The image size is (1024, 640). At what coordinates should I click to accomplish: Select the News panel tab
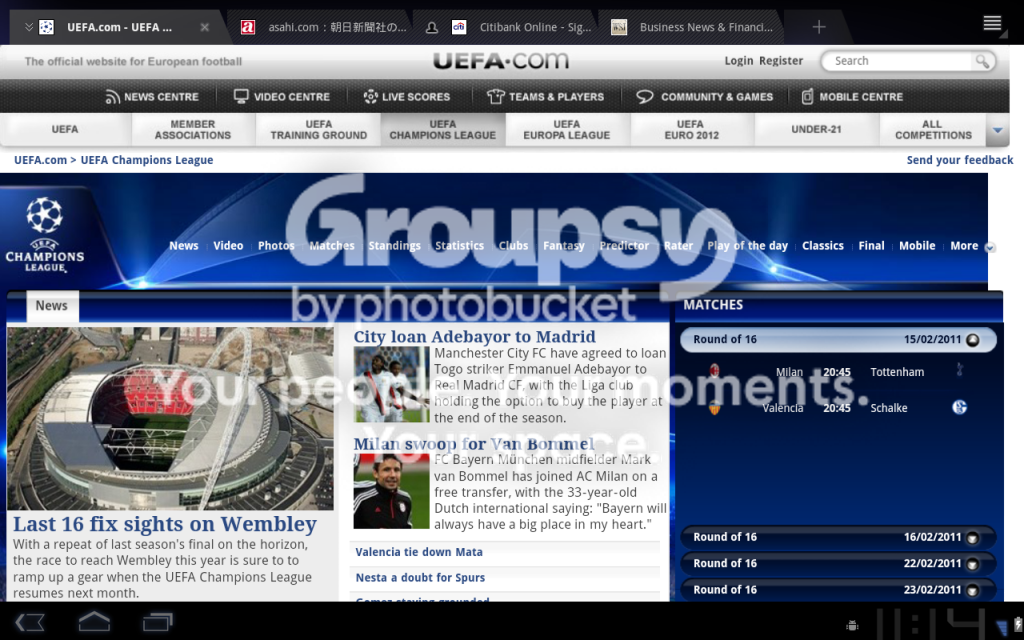point(52,306)
